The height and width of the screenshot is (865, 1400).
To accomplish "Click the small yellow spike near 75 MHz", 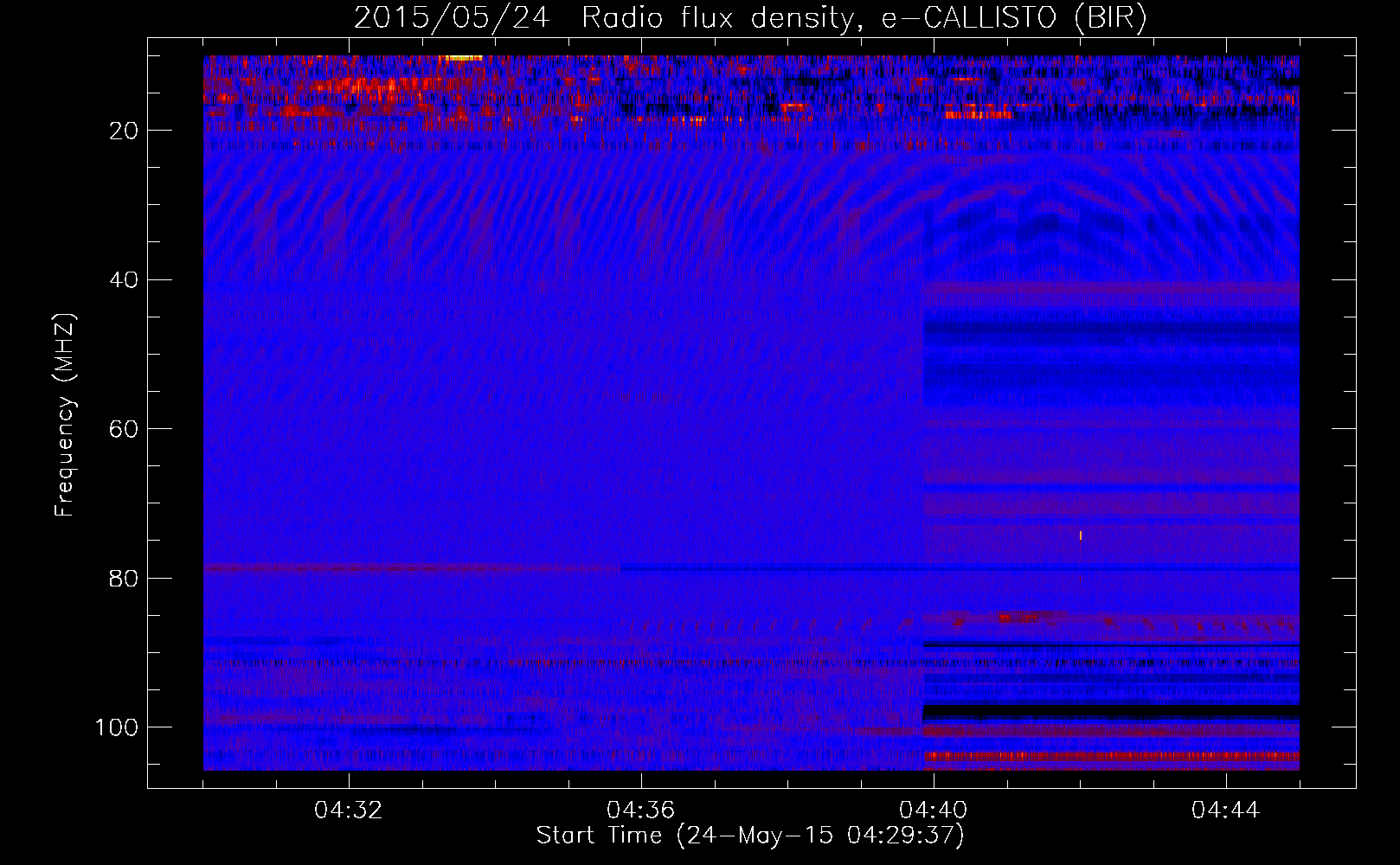I will click(1081, 535).
